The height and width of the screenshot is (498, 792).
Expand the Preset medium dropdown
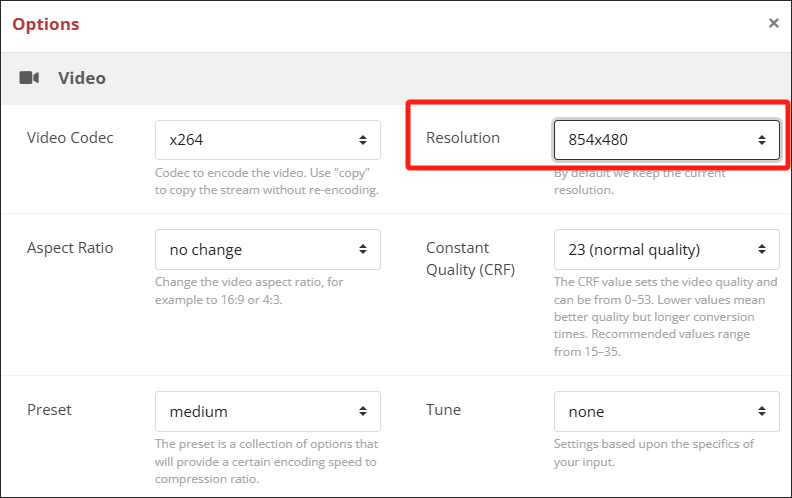click(x=268, y=411)
